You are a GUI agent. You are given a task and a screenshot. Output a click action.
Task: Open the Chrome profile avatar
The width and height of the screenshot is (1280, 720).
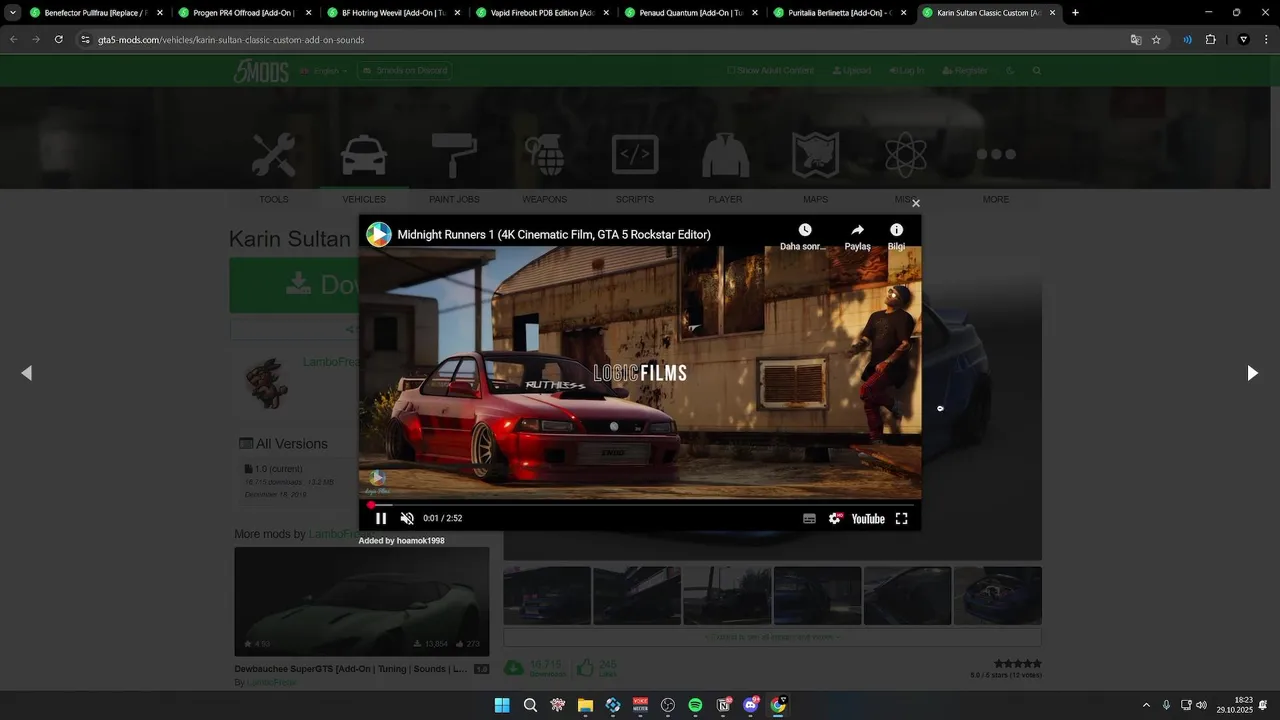pyautogui.click(x=1244, y=40)
